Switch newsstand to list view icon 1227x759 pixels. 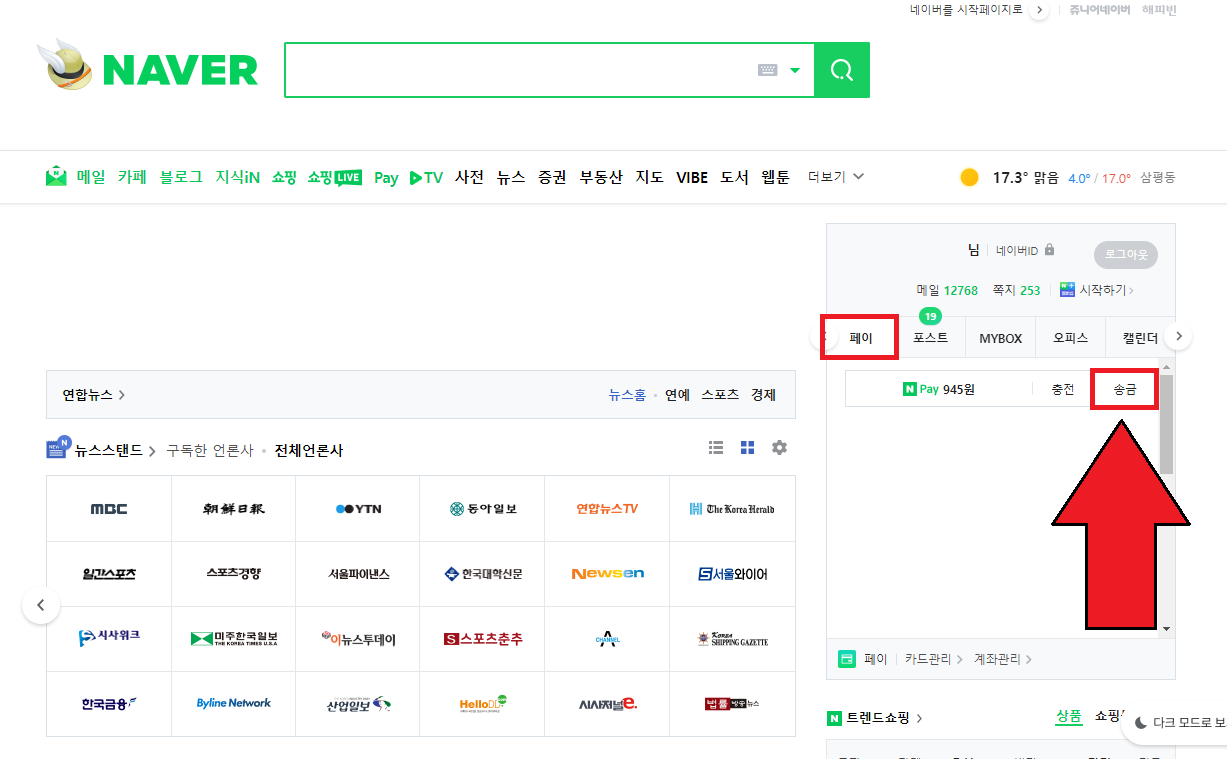716,448
